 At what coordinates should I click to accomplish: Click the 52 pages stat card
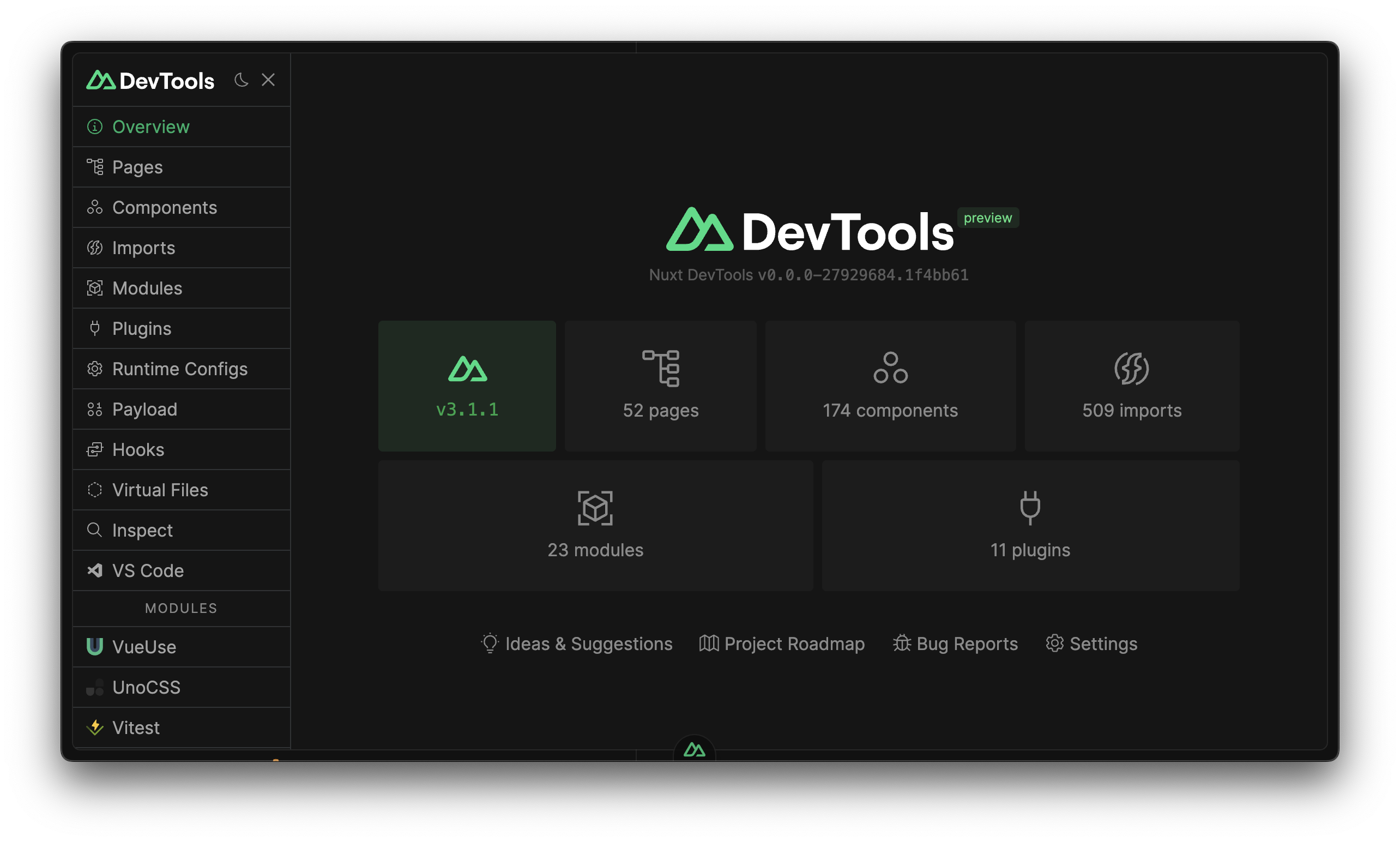(660, 387)
